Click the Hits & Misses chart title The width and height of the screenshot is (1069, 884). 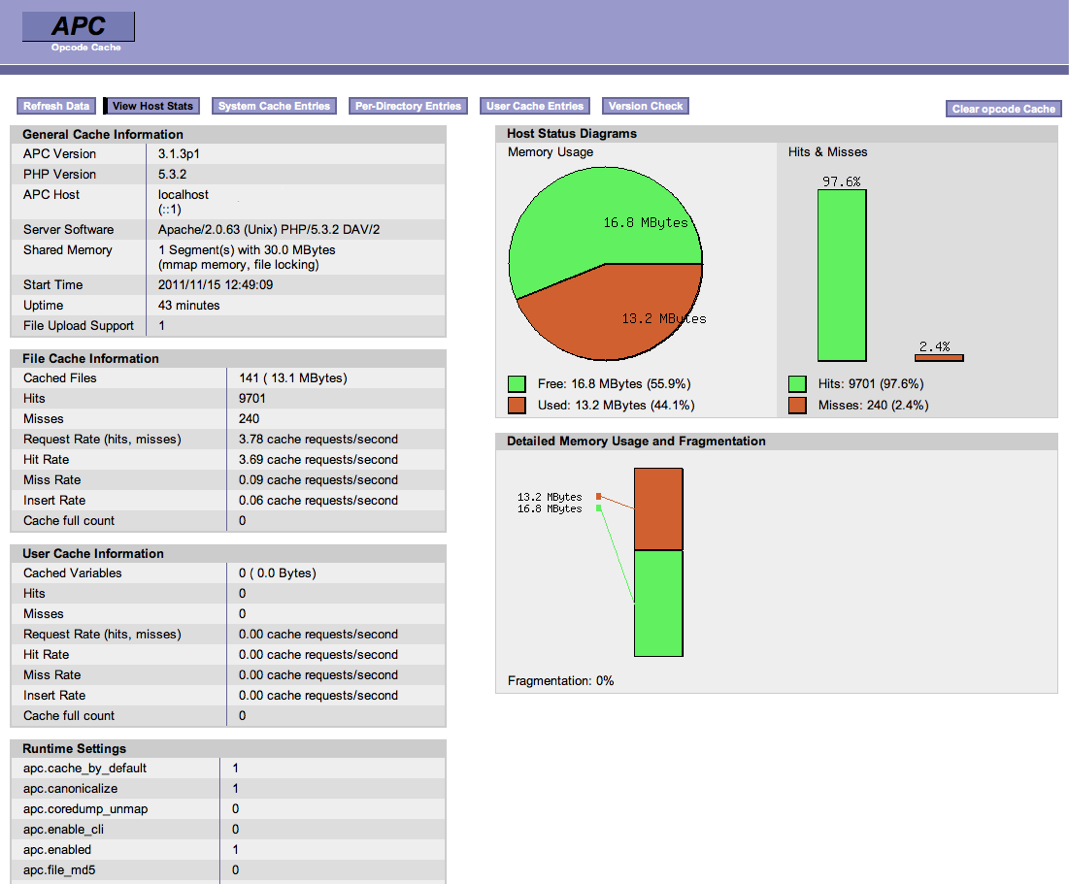point(828,152)
